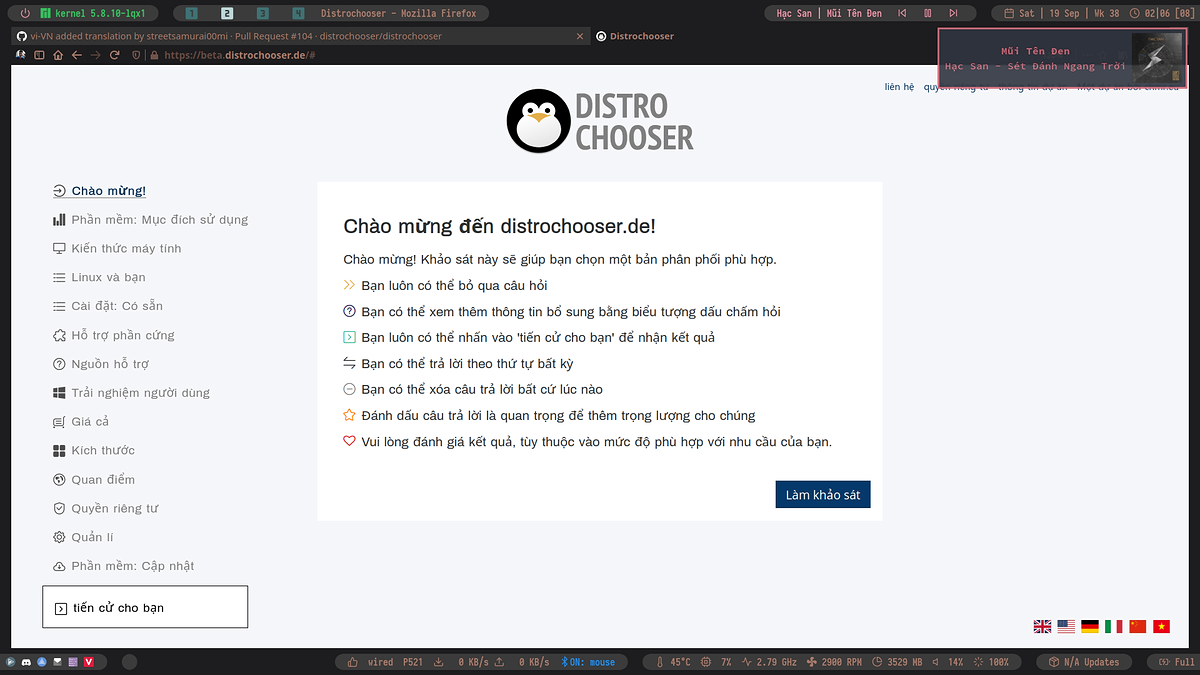Viewport: 1200px width, 675px height.
Task: Select the Giá cả category
Action: click(x=81, y=422)
